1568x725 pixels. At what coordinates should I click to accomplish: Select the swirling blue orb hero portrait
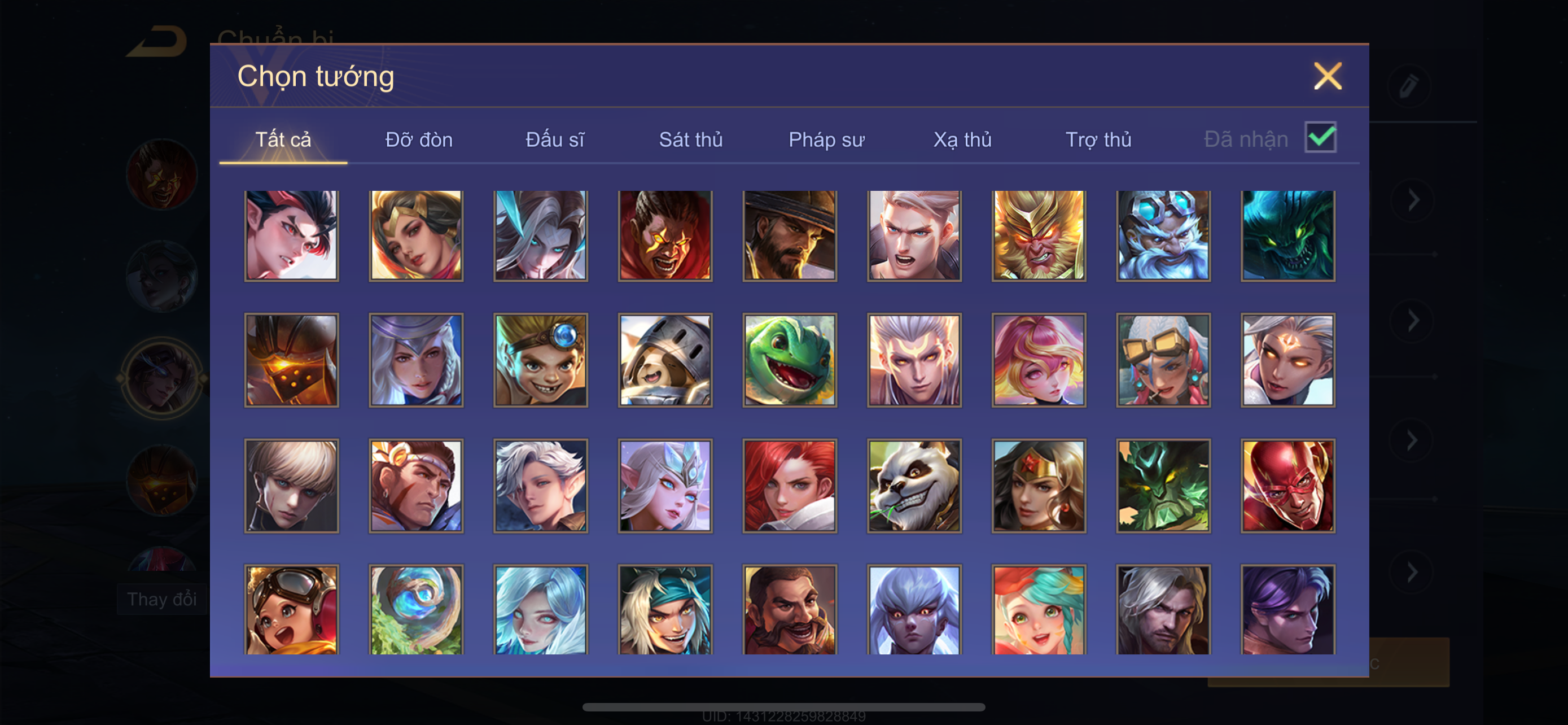click(x=417, y=609)
